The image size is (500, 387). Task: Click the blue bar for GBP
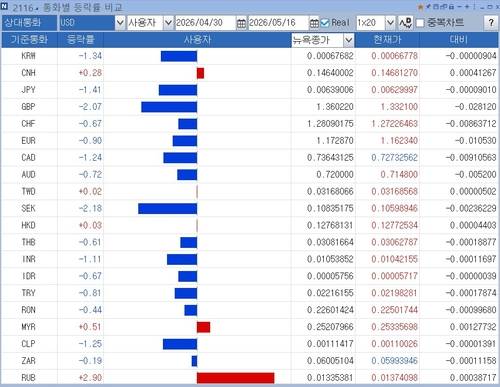coord(169,107)
